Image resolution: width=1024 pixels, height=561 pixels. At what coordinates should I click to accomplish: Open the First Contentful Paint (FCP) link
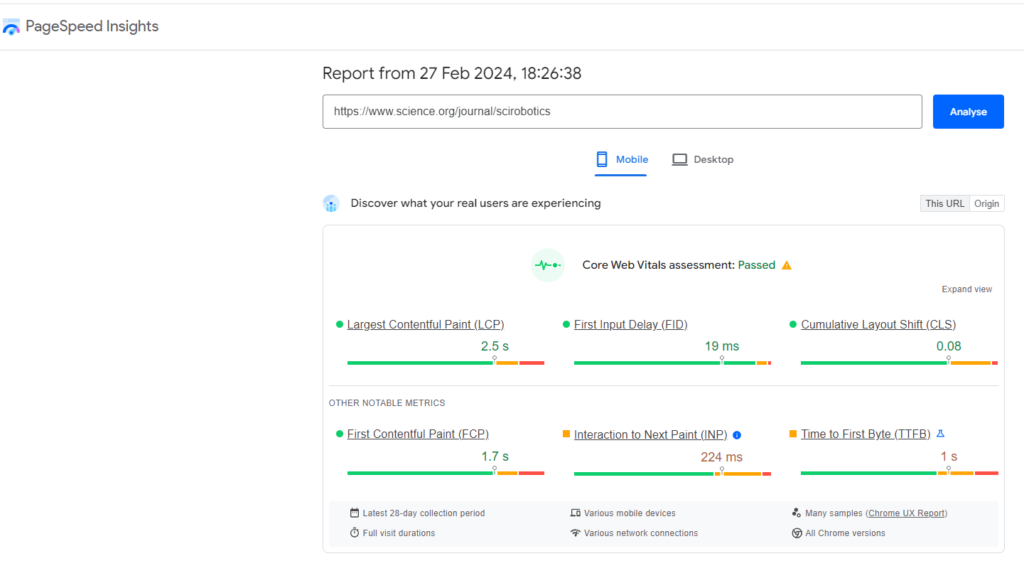[417, 434]
